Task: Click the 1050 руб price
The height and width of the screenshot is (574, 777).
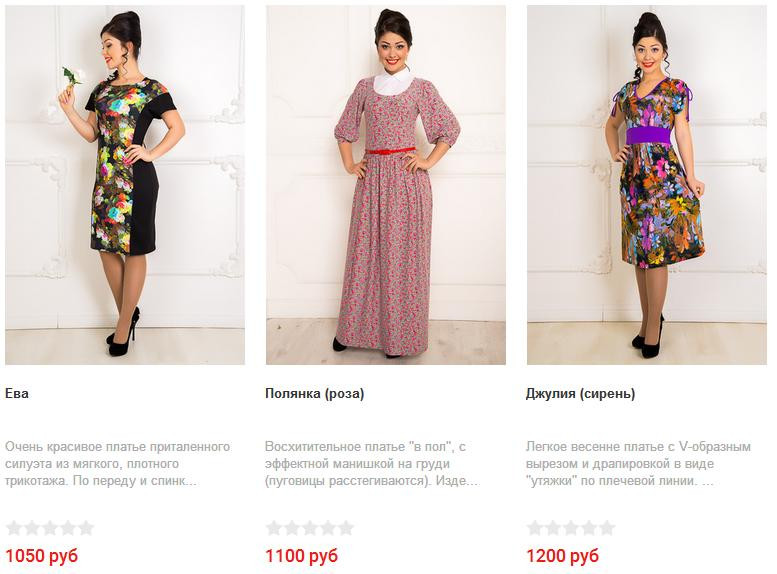Action: coord(42,556)
